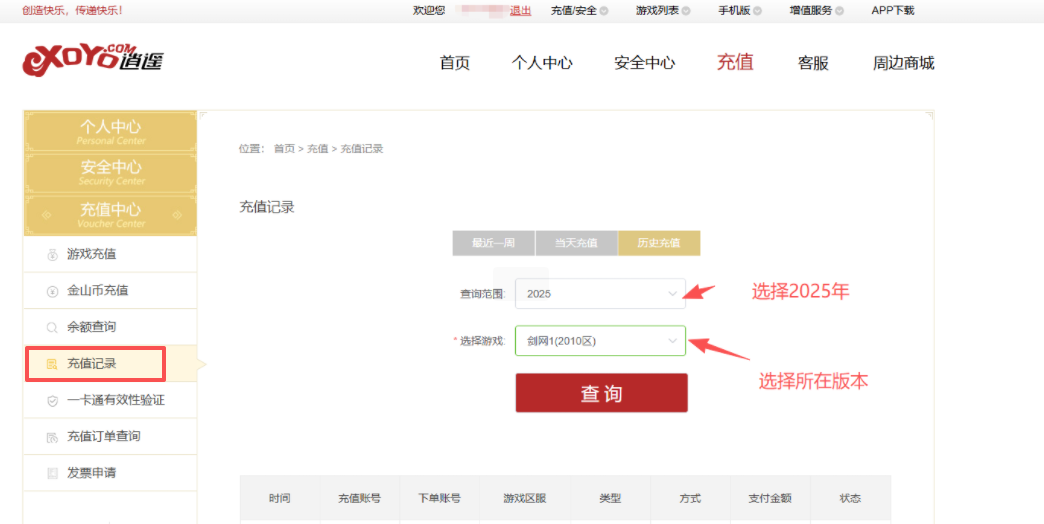Open the 选择游戏 dropdown

[x=600, y=341]
